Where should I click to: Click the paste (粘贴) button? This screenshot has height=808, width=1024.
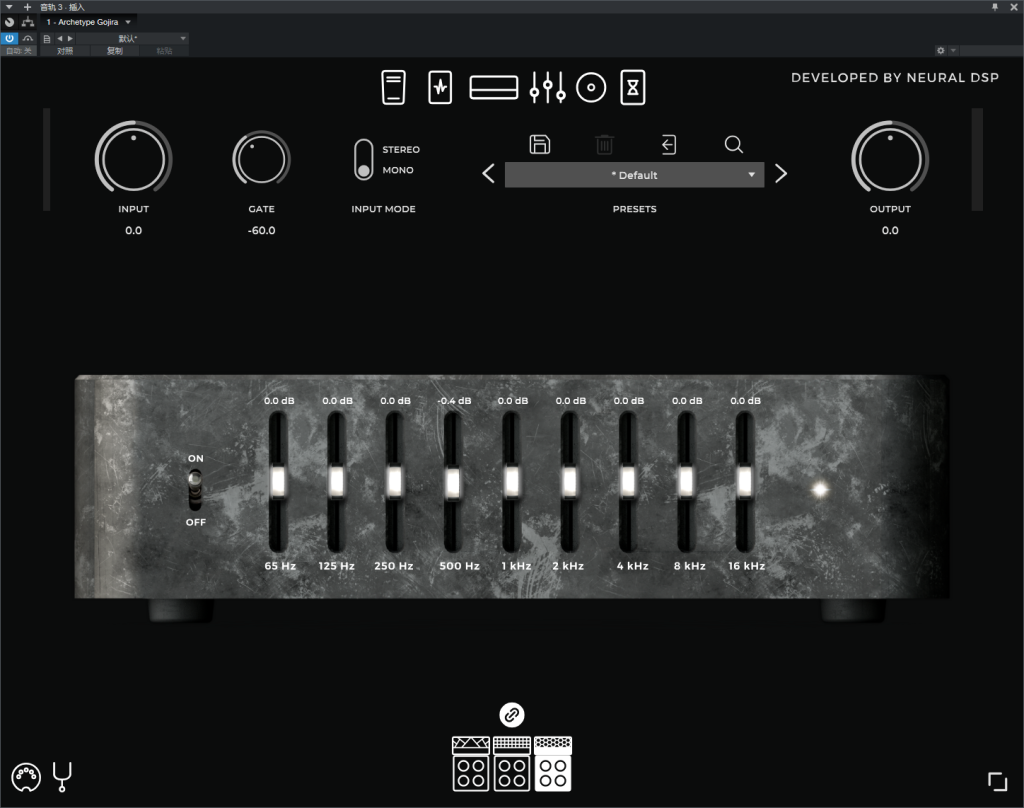point(164,50)
